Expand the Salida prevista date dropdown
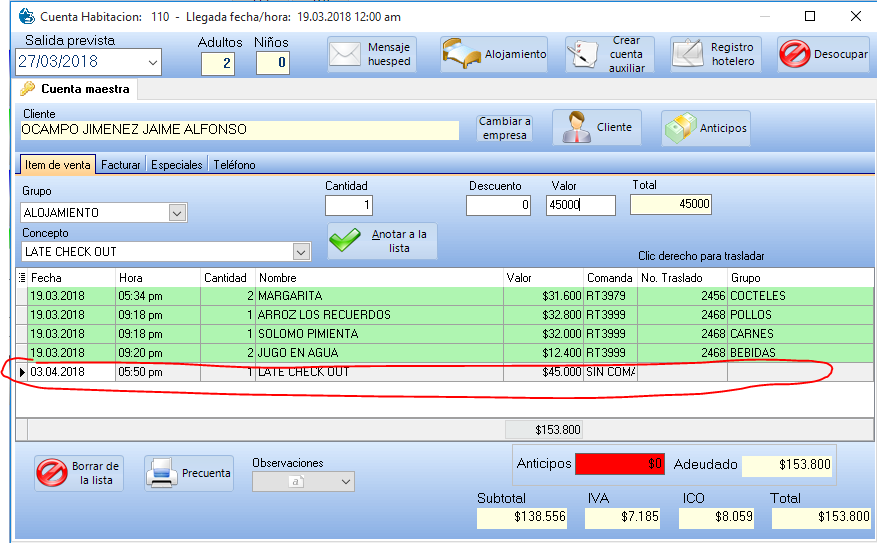 coord(152,62)
